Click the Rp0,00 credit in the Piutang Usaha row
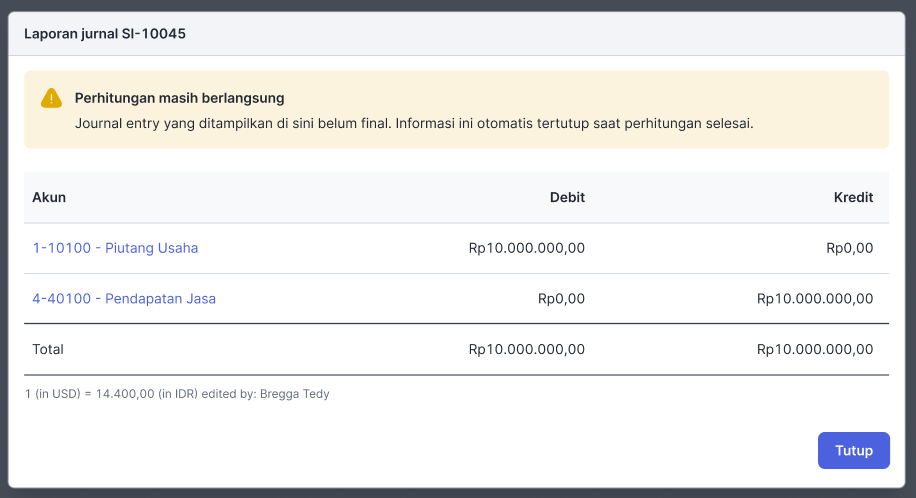The width and height of the screenshot is (916, 498). (849, 248)
